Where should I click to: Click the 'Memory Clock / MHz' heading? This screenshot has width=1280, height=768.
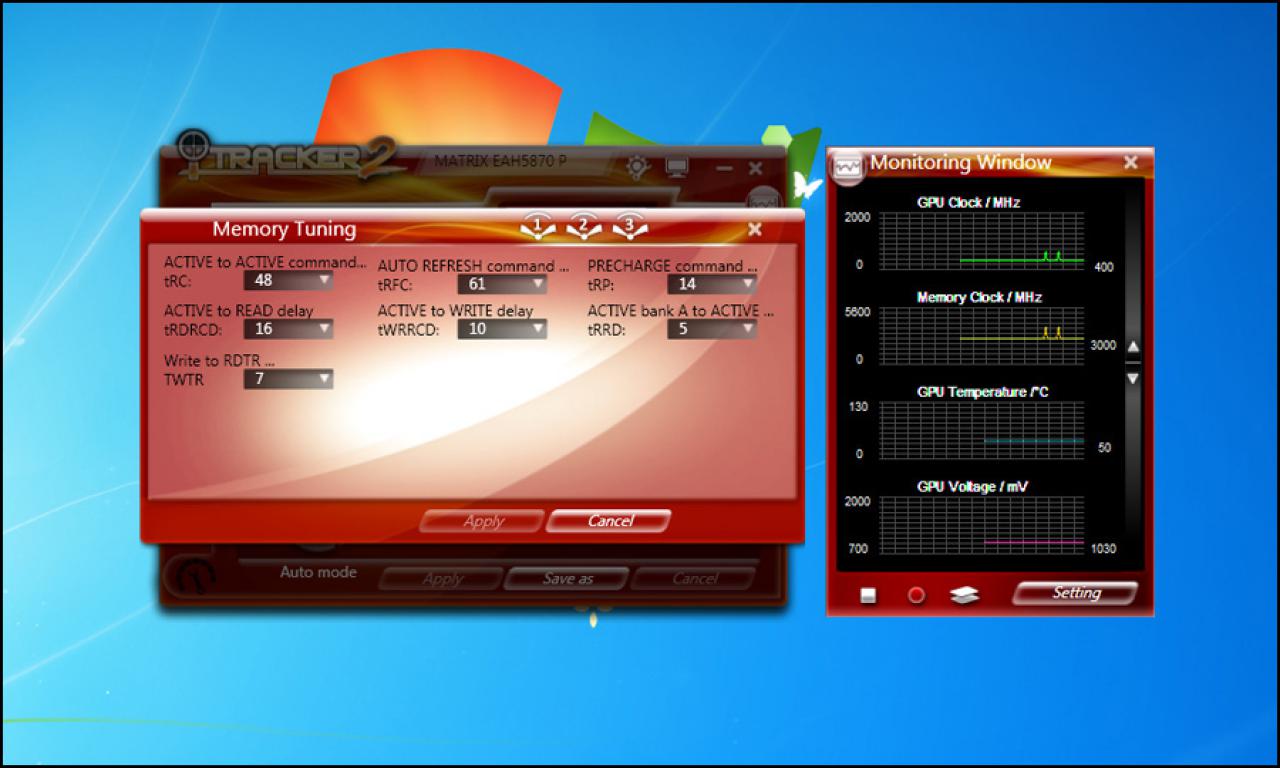(979, 297)
